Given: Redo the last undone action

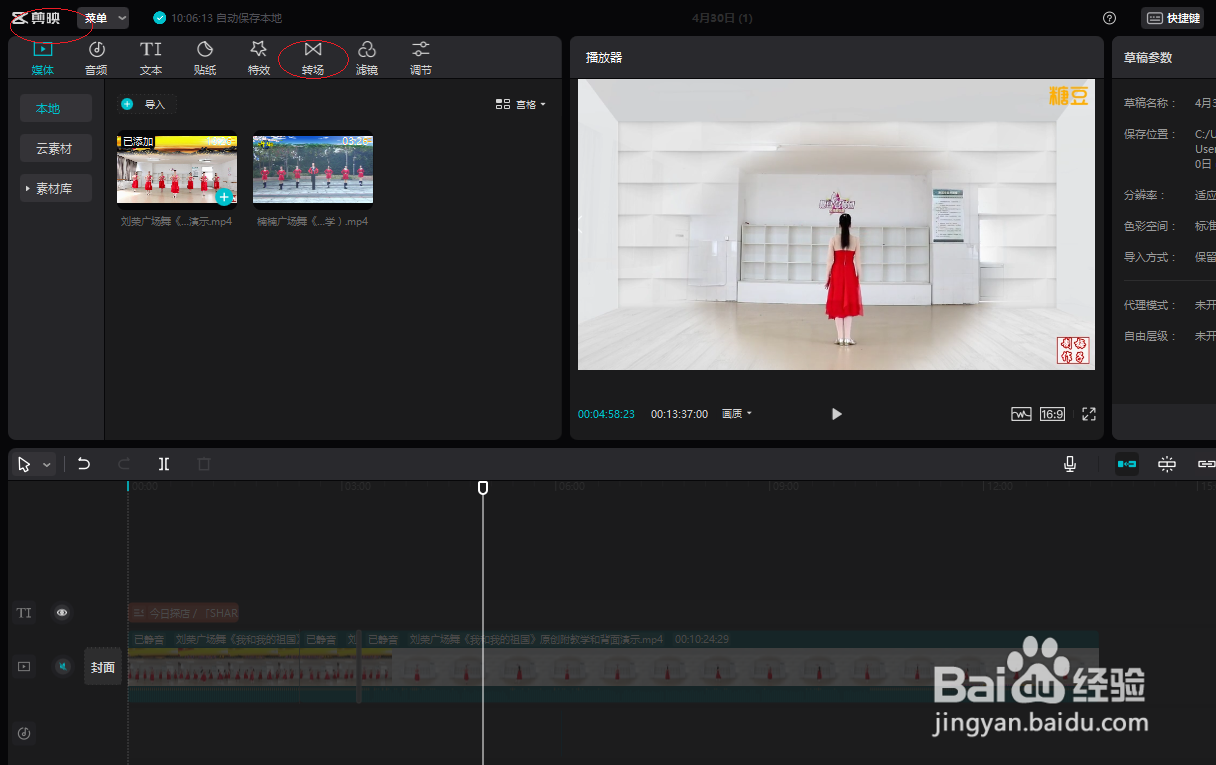Looking at the screenshot, I should 124,464.
